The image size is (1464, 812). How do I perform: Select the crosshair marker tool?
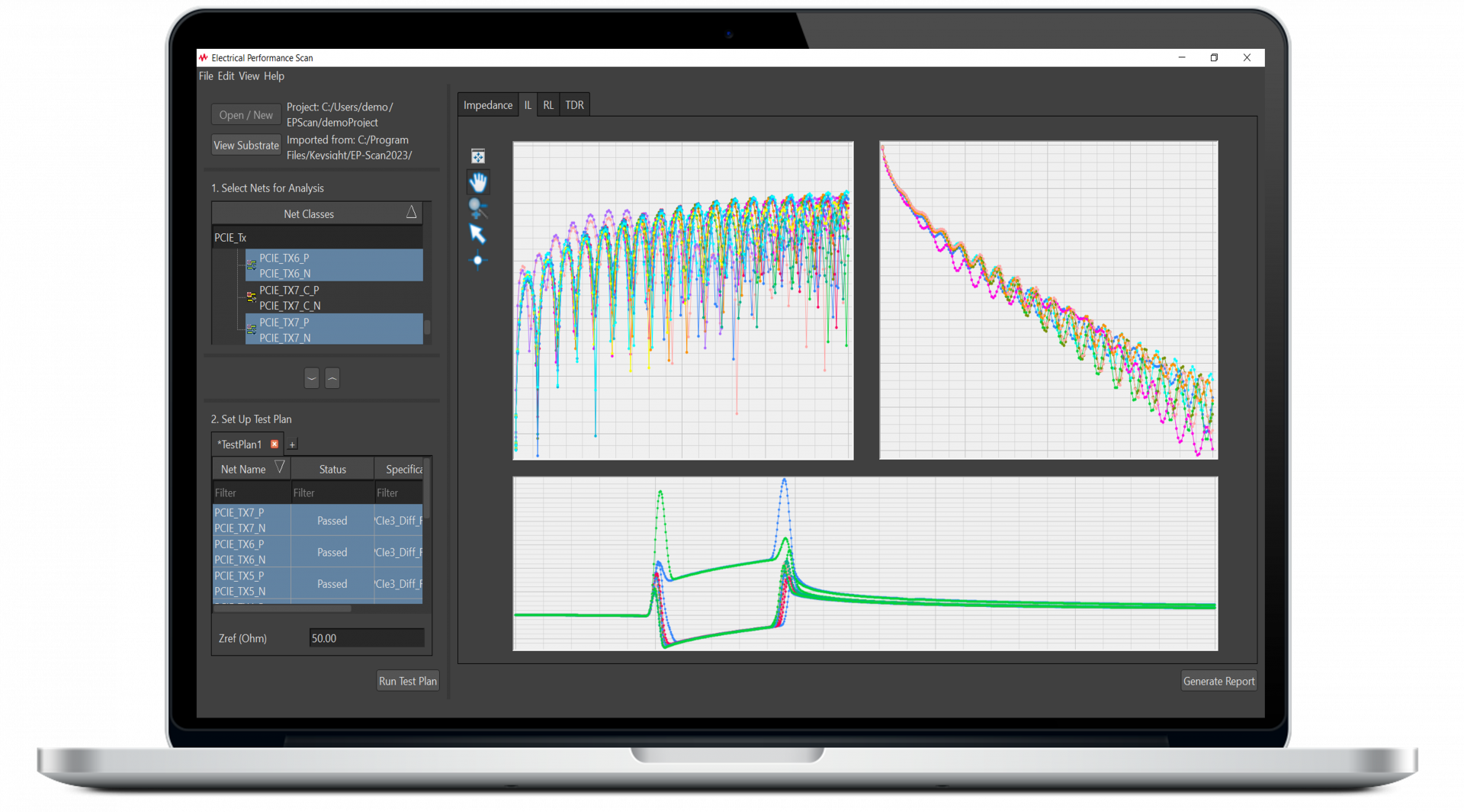point(478,261)
